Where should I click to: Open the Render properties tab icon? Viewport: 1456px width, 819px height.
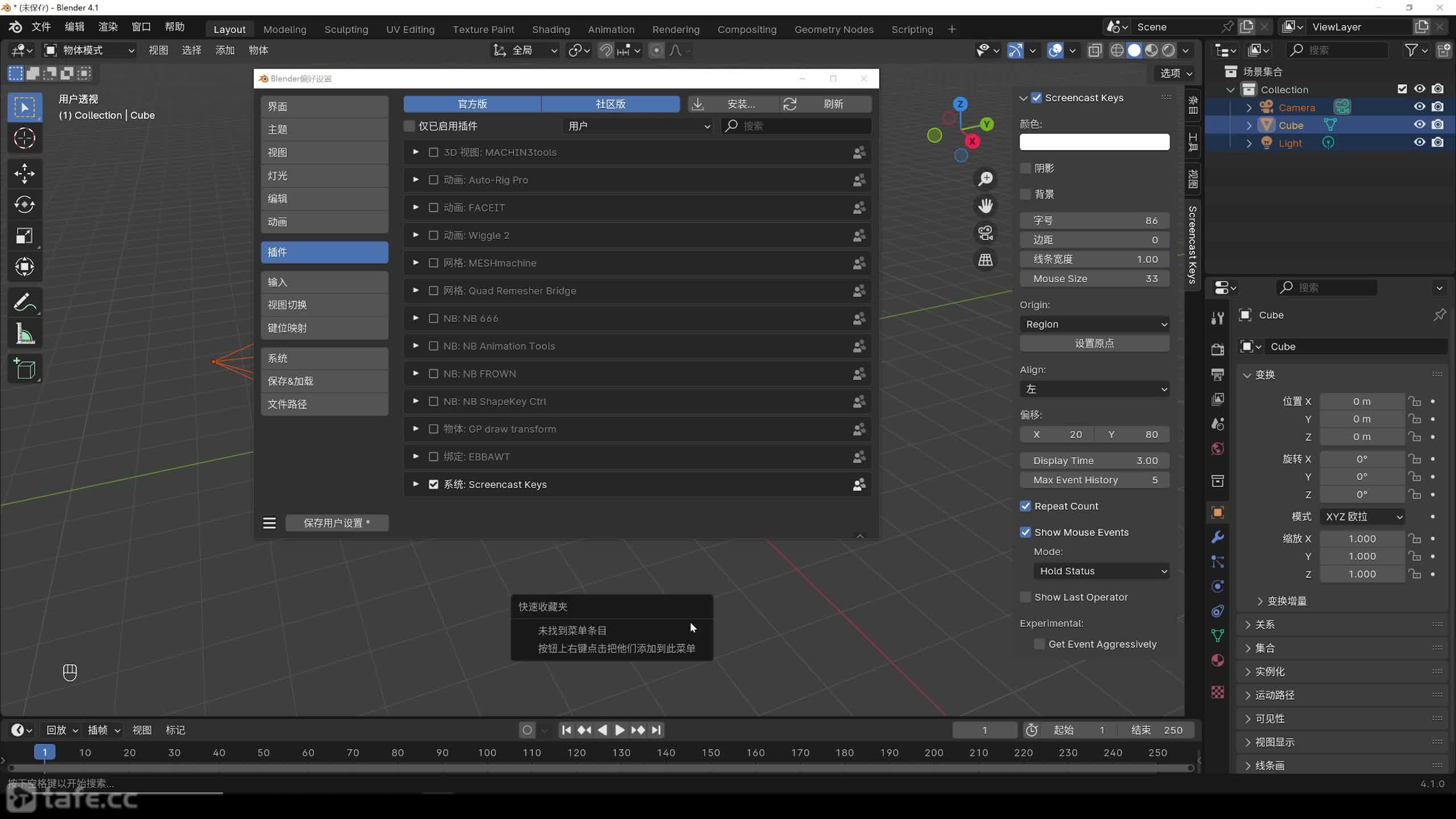click(1218, 349)
